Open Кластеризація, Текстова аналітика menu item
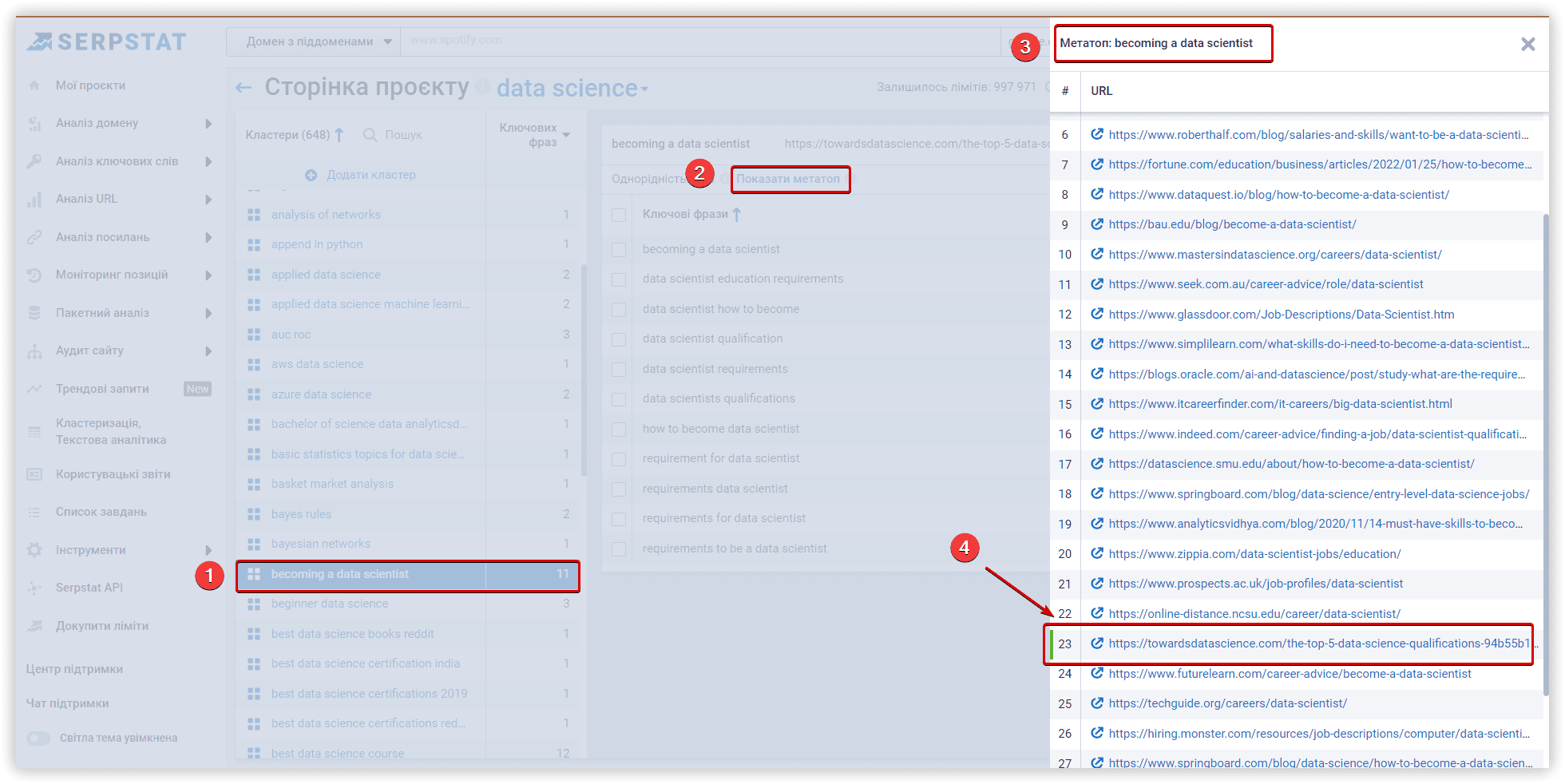 [110, 431]
